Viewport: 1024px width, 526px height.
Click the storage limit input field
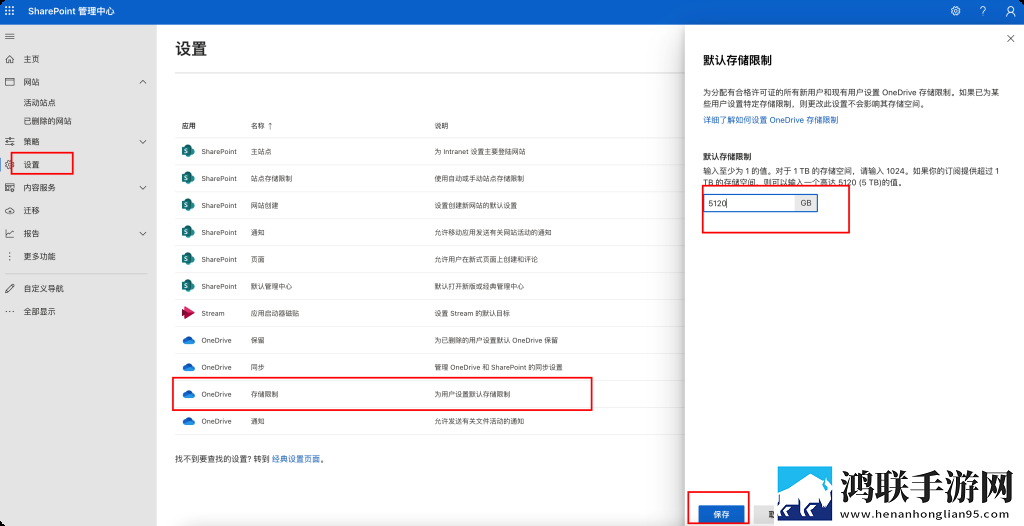[x=749, y=203]
